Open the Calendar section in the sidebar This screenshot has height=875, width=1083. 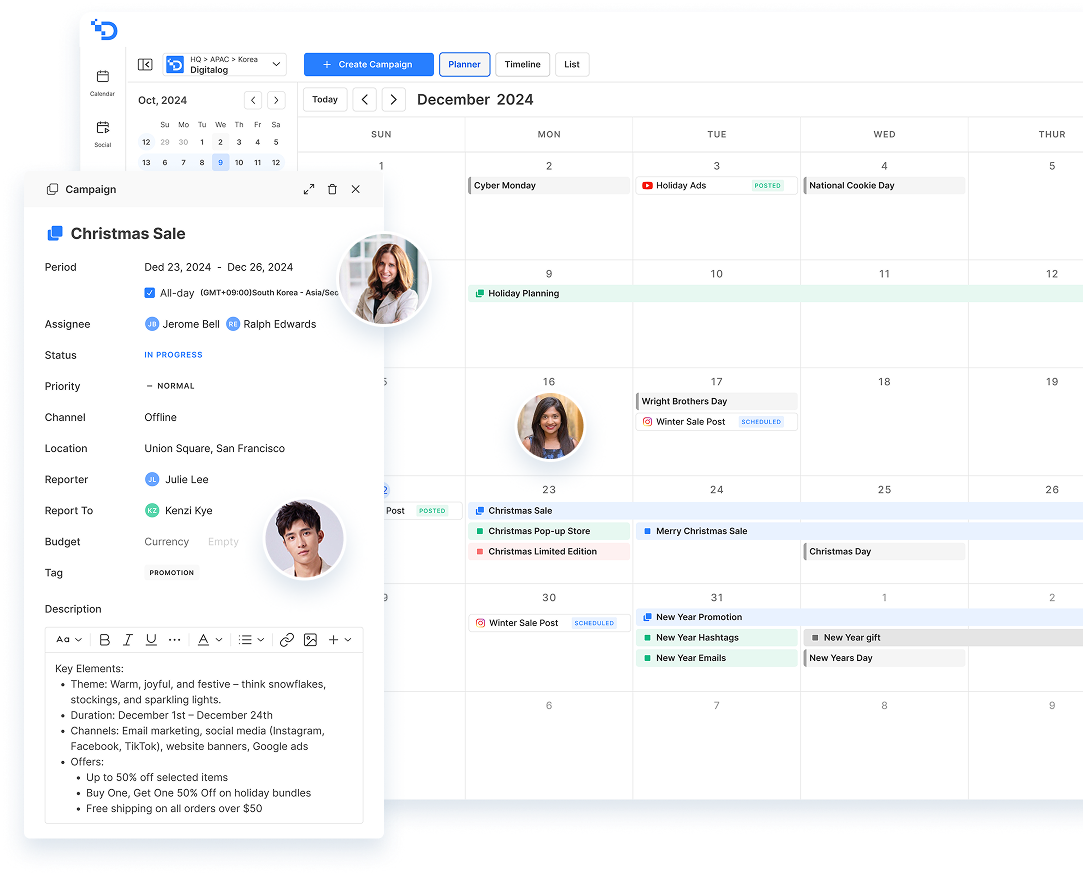[102, 82]
